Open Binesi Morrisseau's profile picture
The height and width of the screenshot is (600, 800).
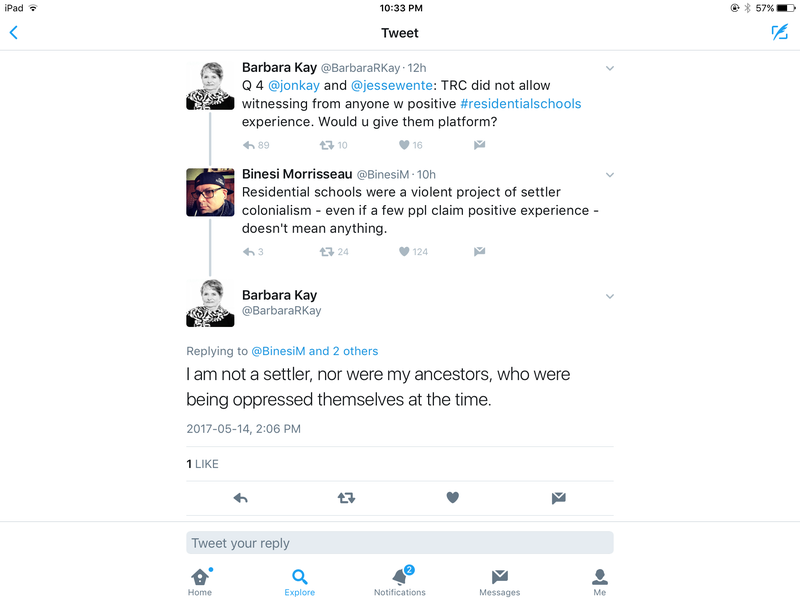tap(210, 192)
